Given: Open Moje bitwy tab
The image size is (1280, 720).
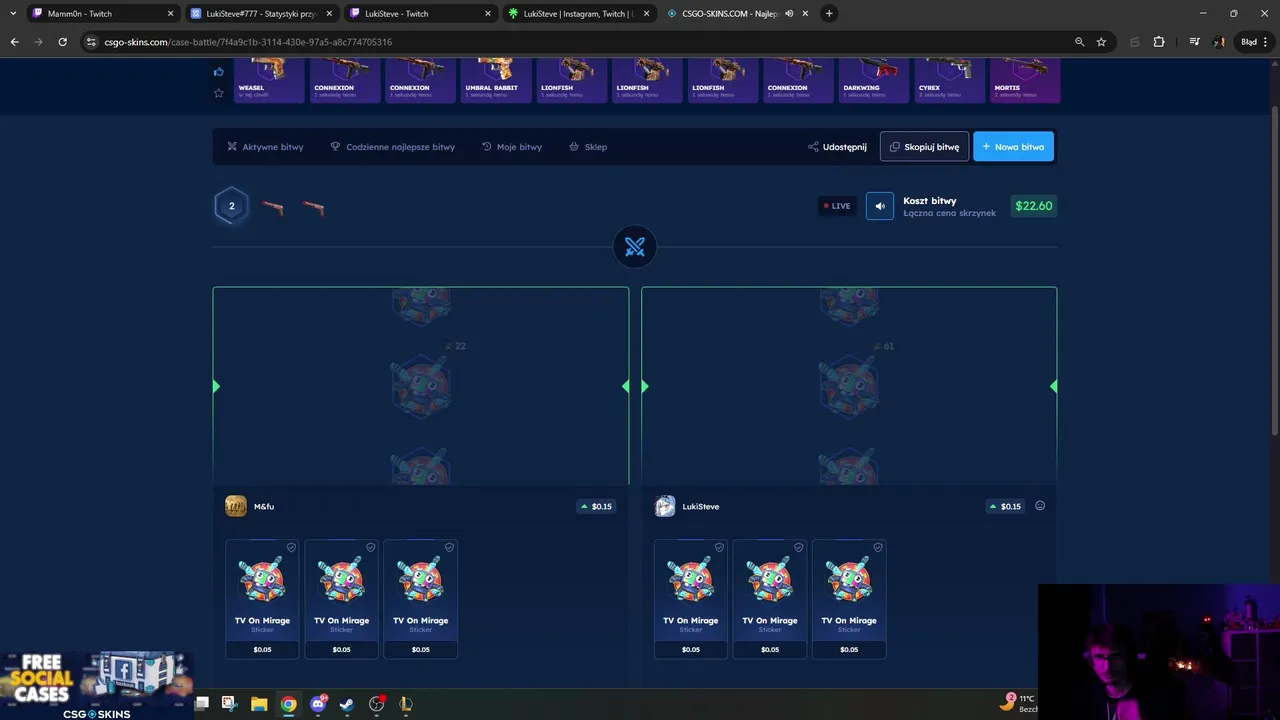Looking at the screenshot, I should click(x=512, y=147).
